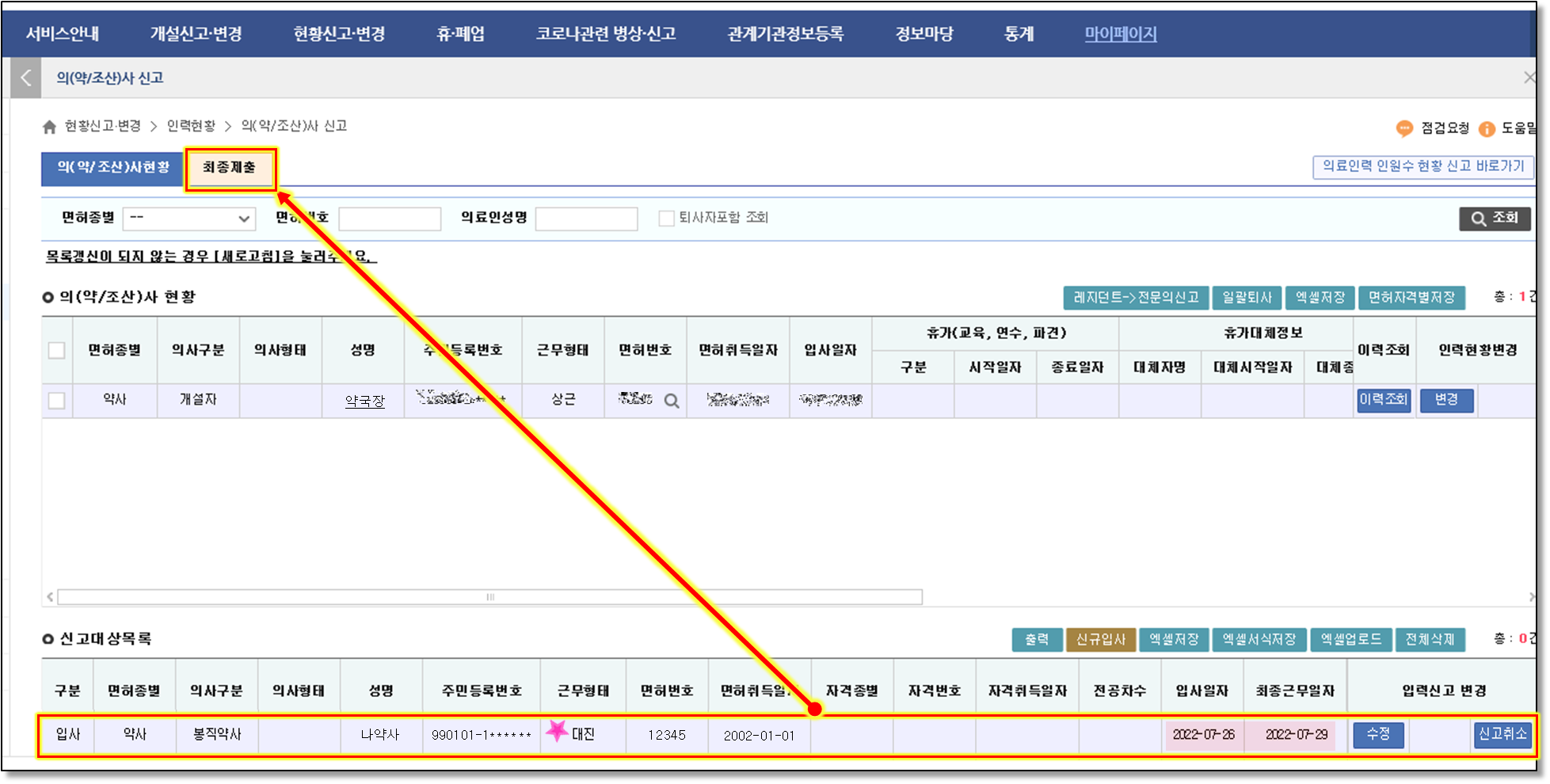Click magnifier icon next to license number
The image size is (1550, 784).
click(672, 401)
